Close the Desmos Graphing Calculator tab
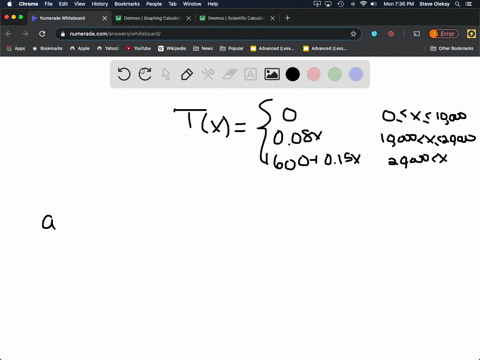The width and height of the screenshot is (480, 360). pos(189,18)
